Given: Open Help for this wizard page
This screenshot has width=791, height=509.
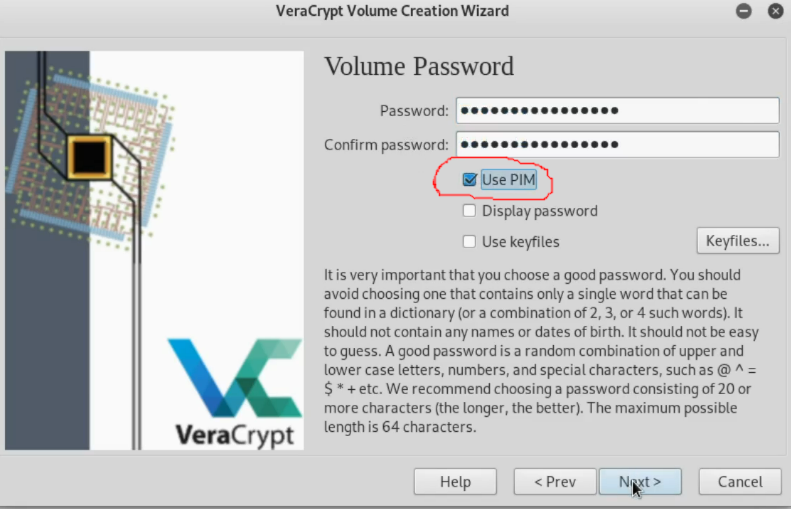Looking at the screenshot, I should 455,482.
